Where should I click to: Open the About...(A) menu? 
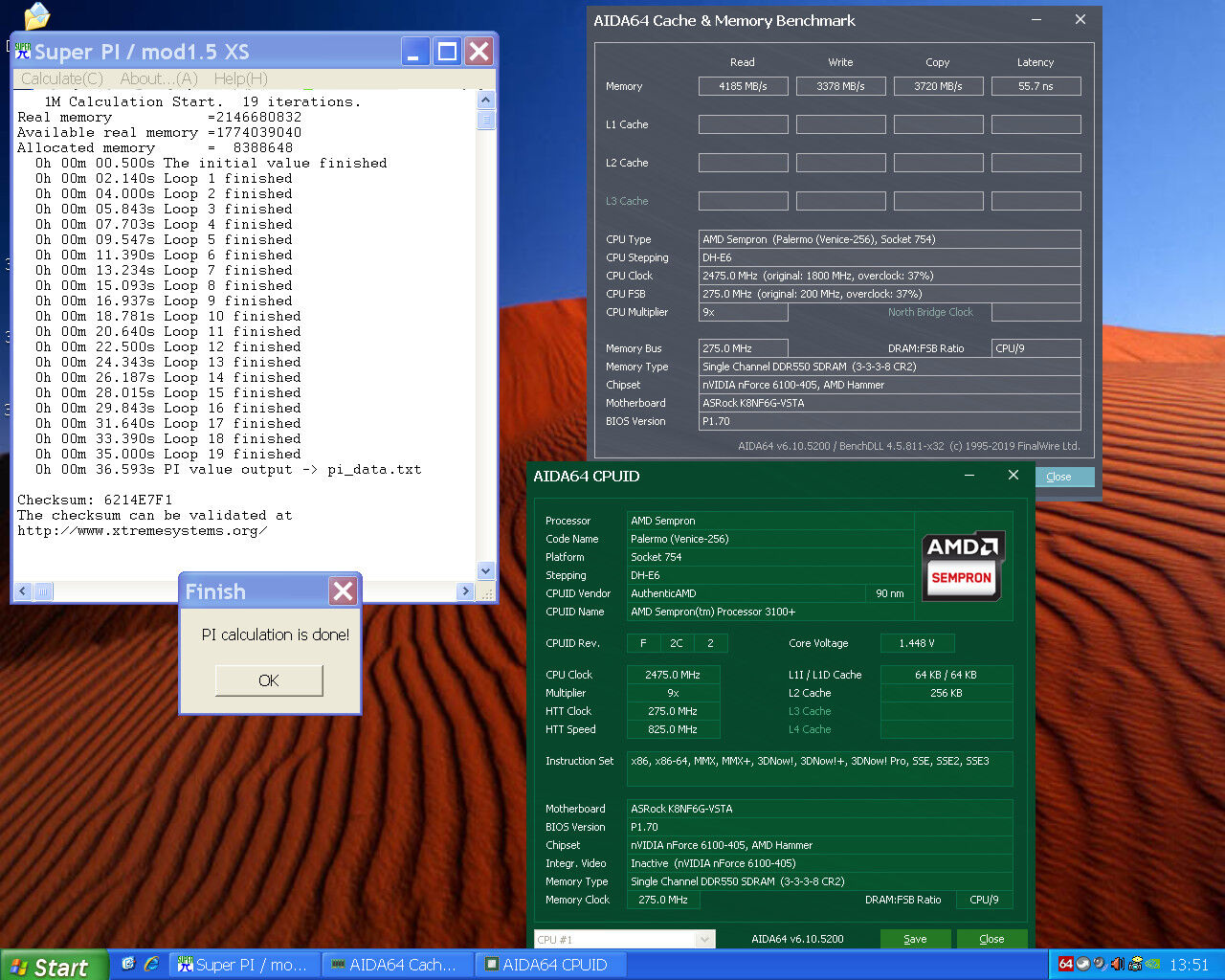point(159,78)
